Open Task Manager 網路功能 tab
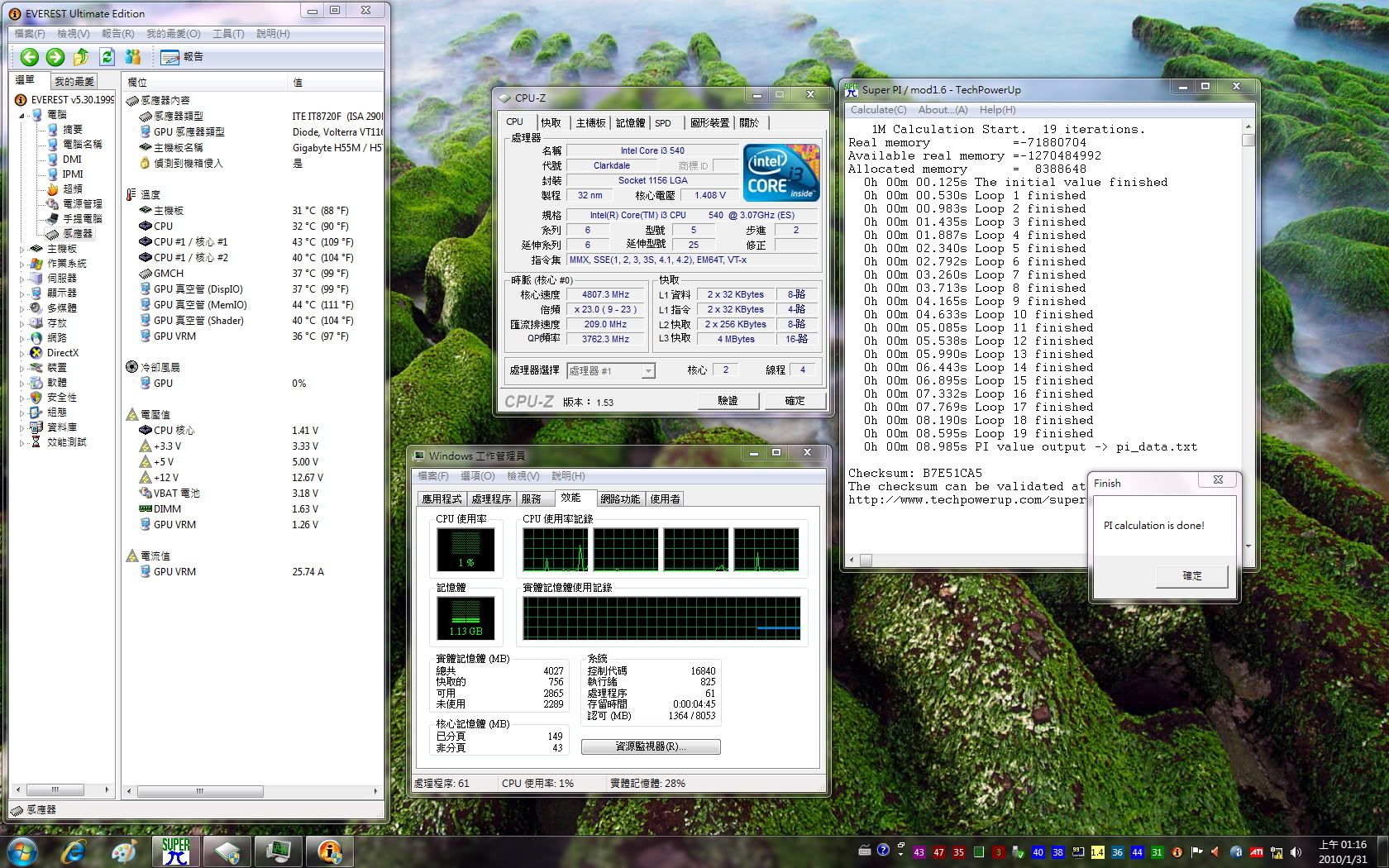Viewport: 1389px width, 868px height. [x=620, y=499]
